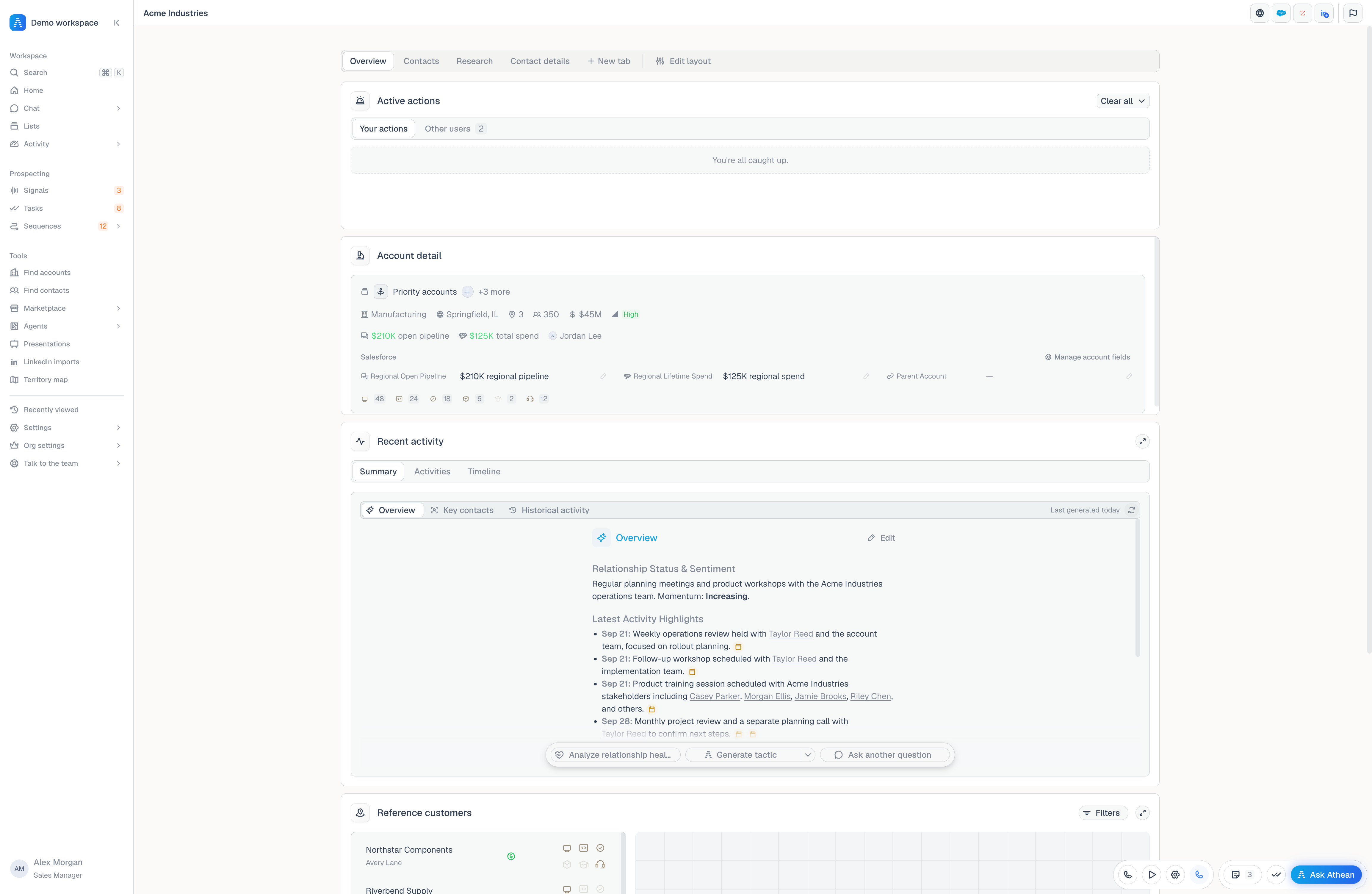
Task: Open the Salesforce cloud icon in the header
Action: point(1281,13)
